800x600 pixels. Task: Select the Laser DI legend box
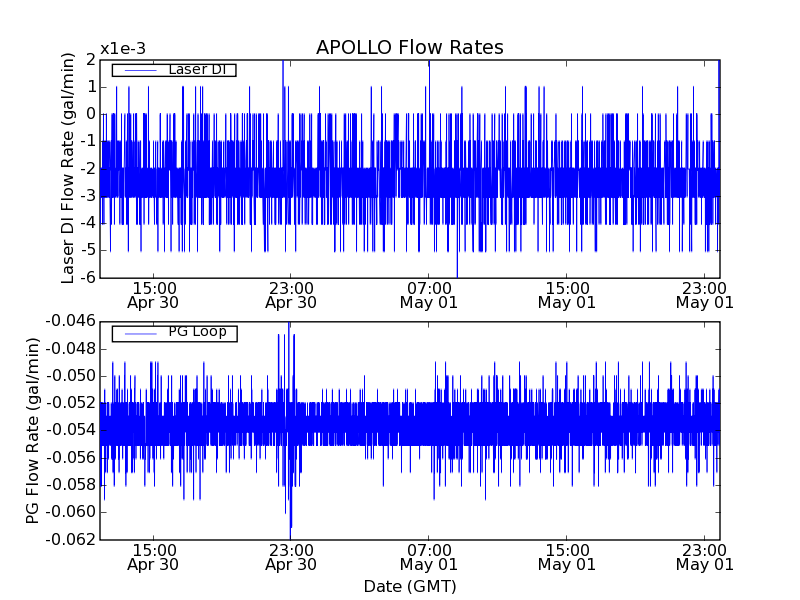pyautogui.click(x=173, y=70)
